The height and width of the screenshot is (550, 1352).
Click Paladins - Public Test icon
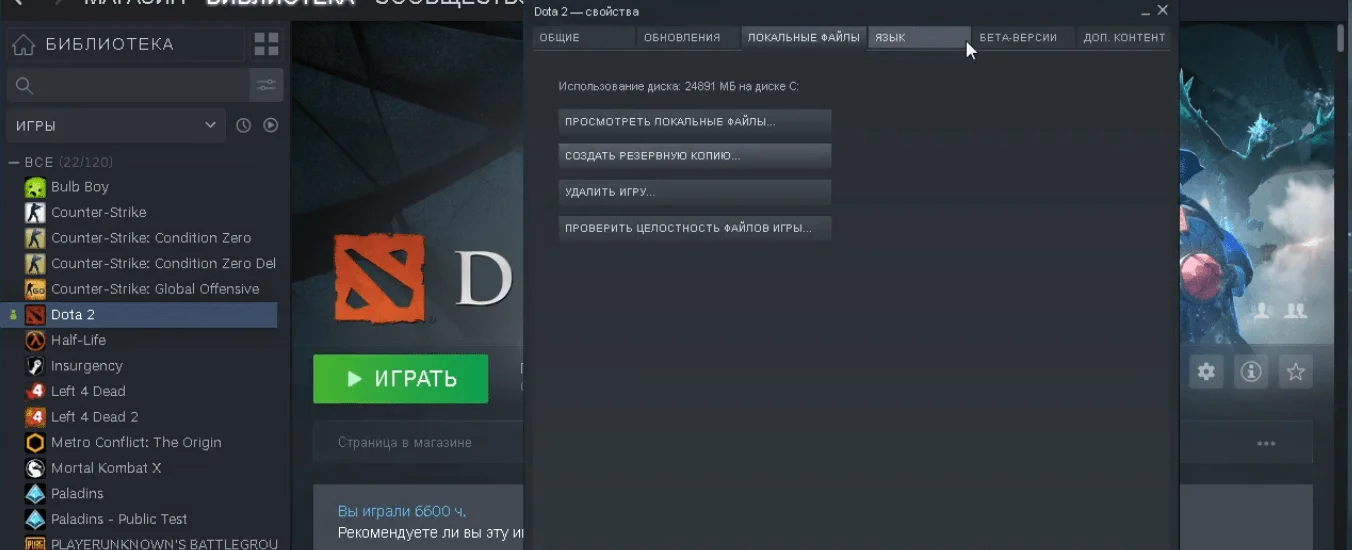coord(35,519)
